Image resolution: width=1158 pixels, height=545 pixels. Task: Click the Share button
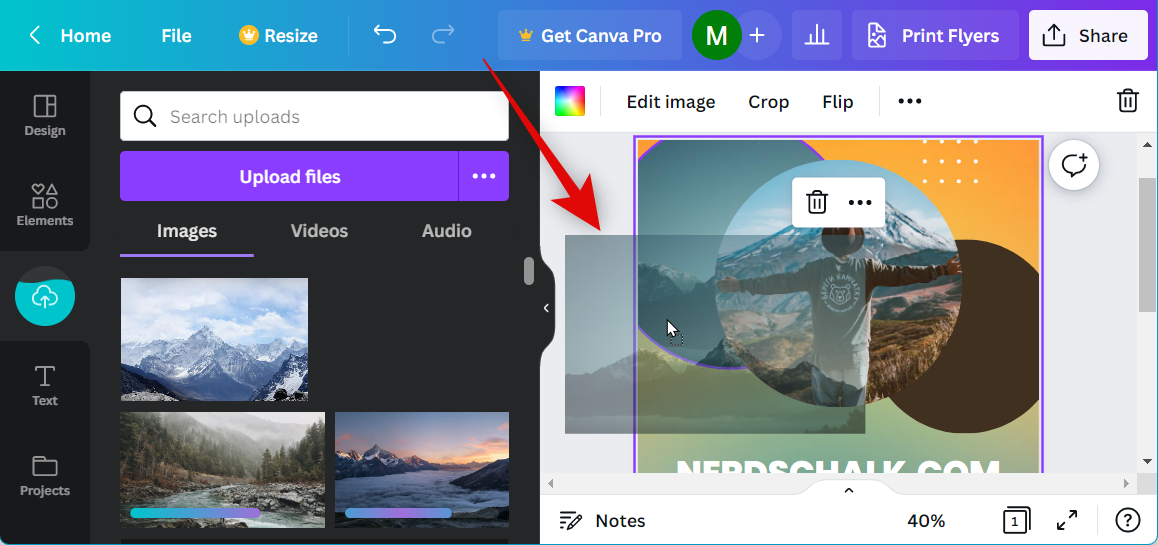pyautogui.click(x=1088, y=36)
